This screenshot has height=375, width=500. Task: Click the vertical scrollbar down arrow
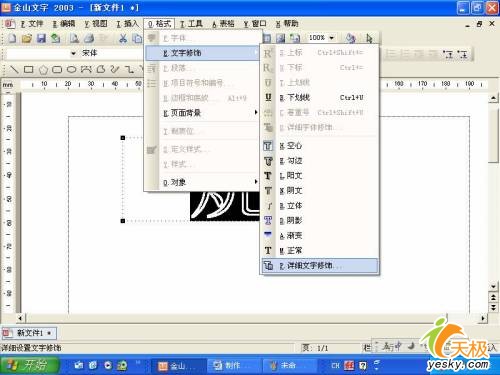pyautogui.click(x=493, y=286)
